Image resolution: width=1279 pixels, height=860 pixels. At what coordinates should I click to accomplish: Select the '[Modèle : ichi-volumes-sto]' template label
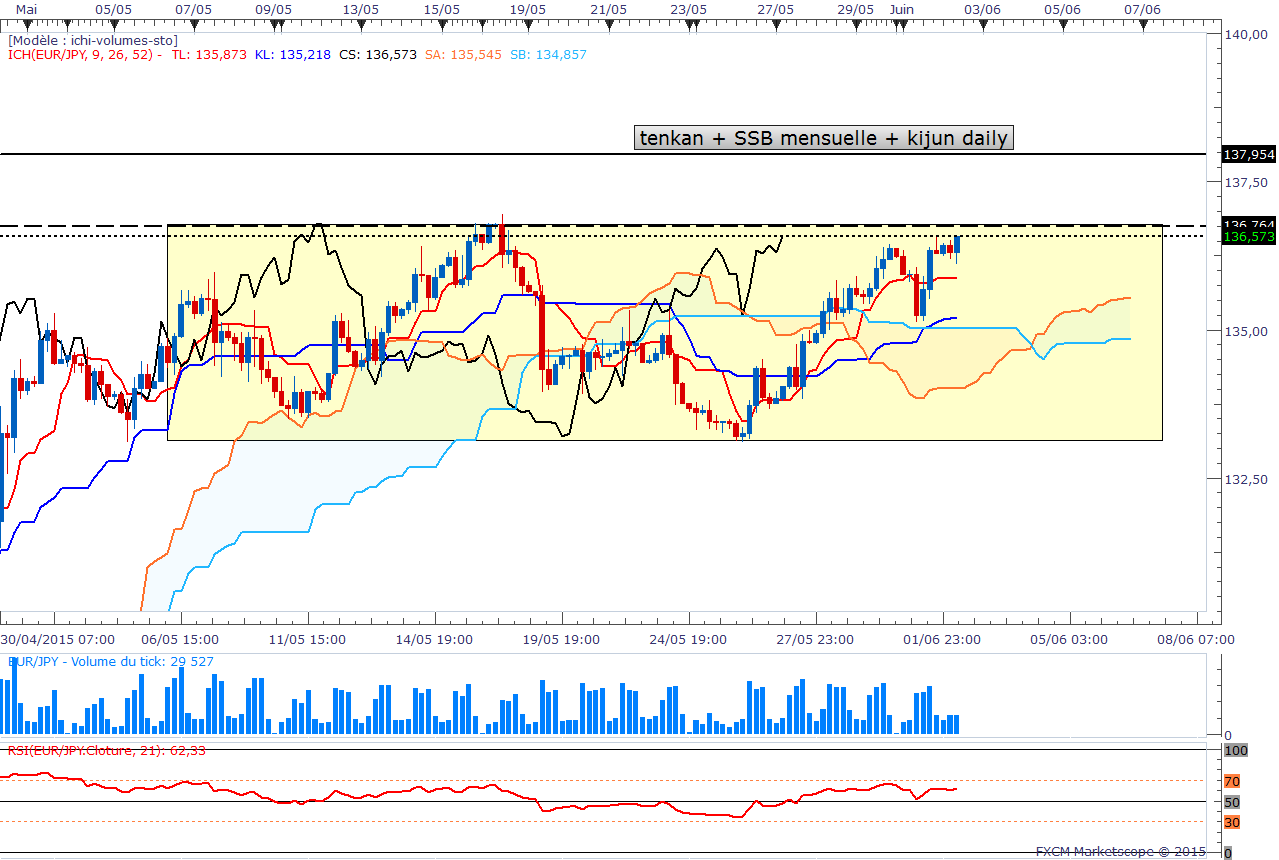click(x=93, y=40)
